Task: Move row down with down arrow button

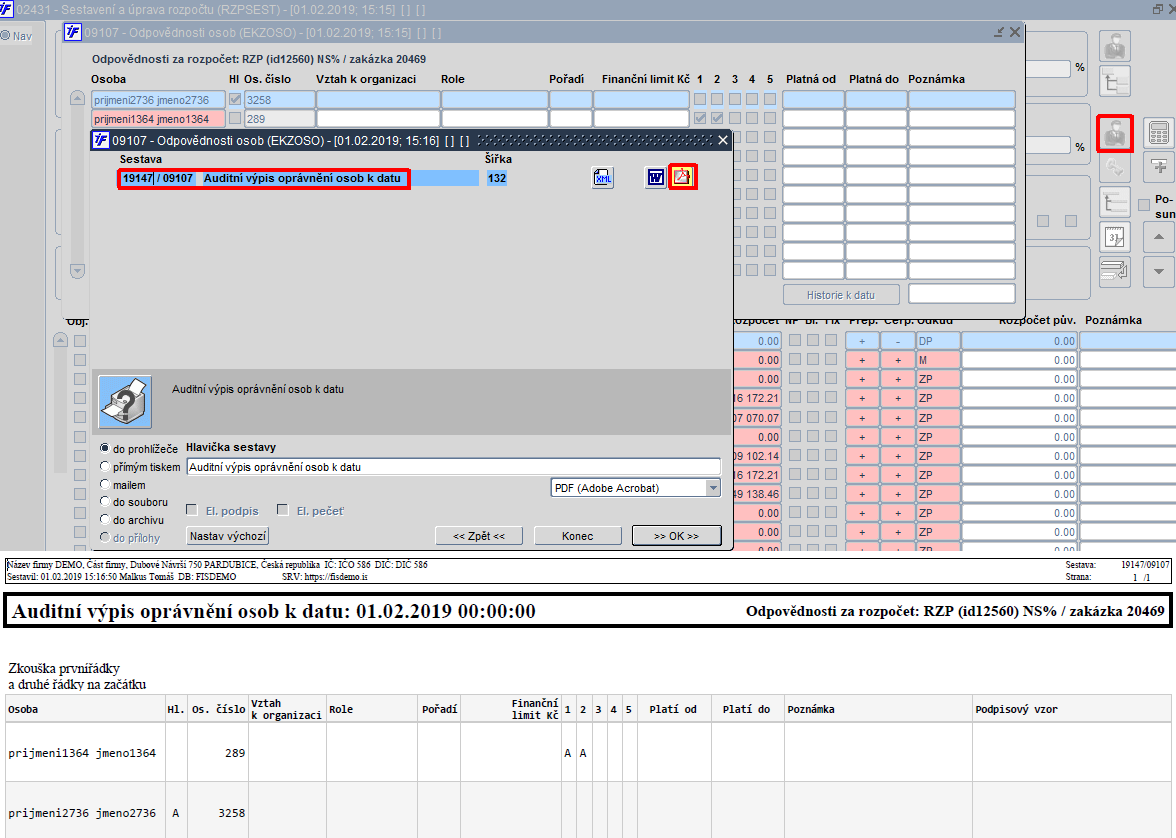Action: pos(1159,272)
